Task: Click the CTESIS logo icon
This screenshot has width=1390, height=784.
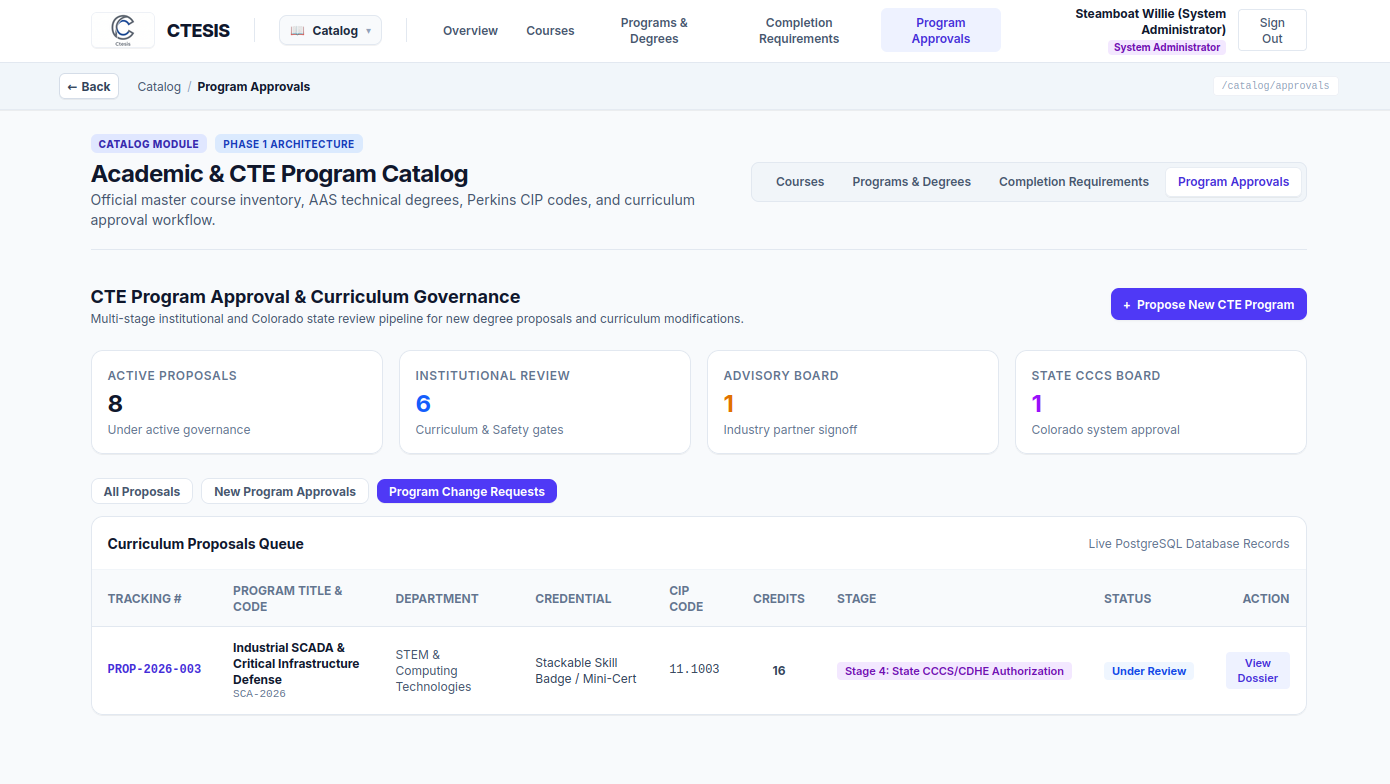Action: (123, 30)
